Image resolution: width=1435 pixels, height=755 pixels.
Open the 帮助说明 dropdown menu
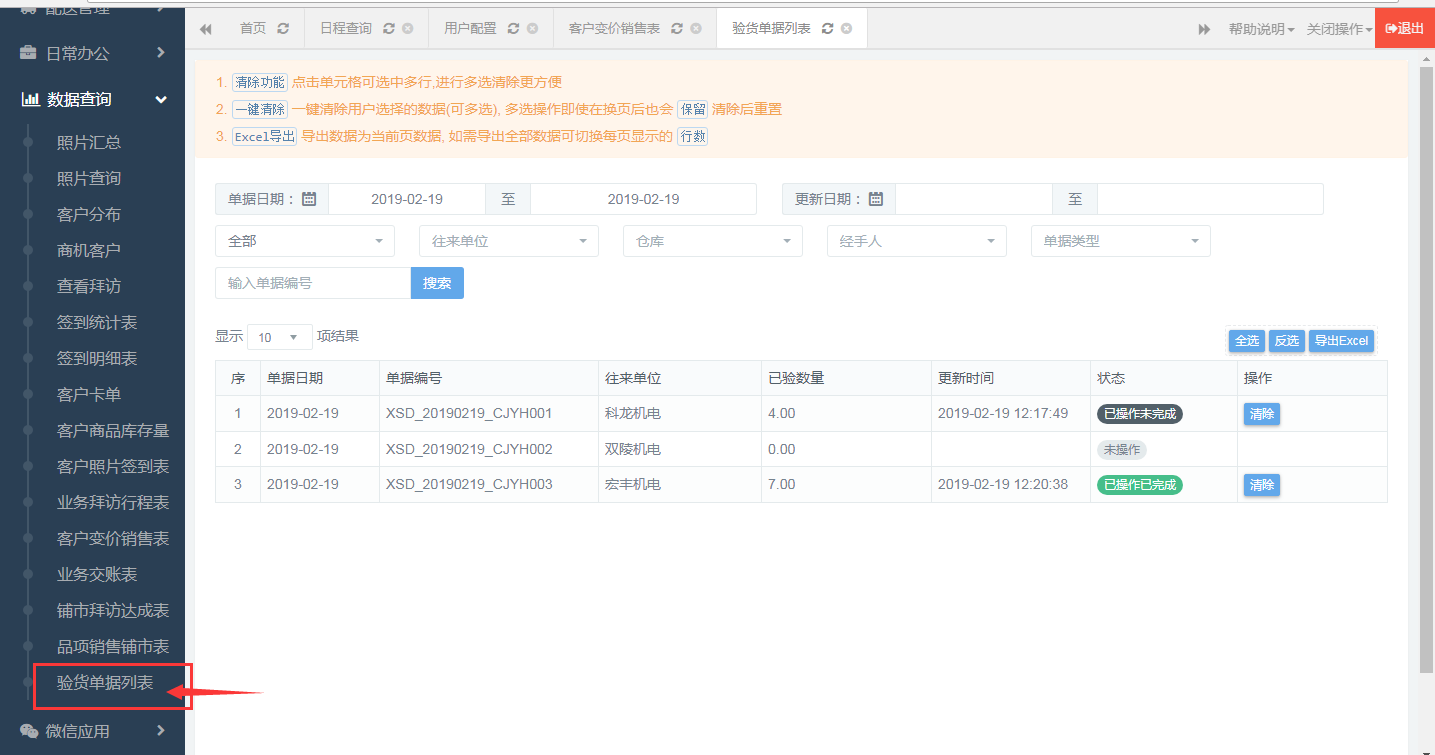tap(1261, 29)
